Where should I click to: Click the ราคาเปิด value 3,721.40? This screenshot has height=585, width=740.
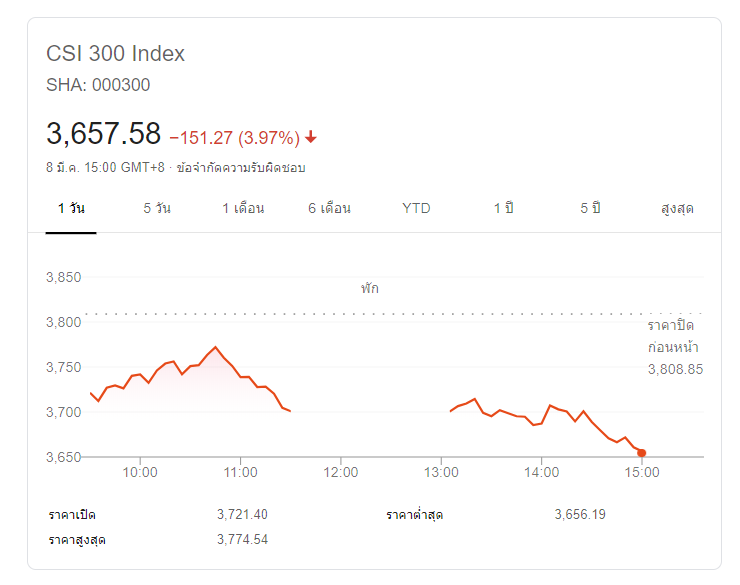pos(242,514)
